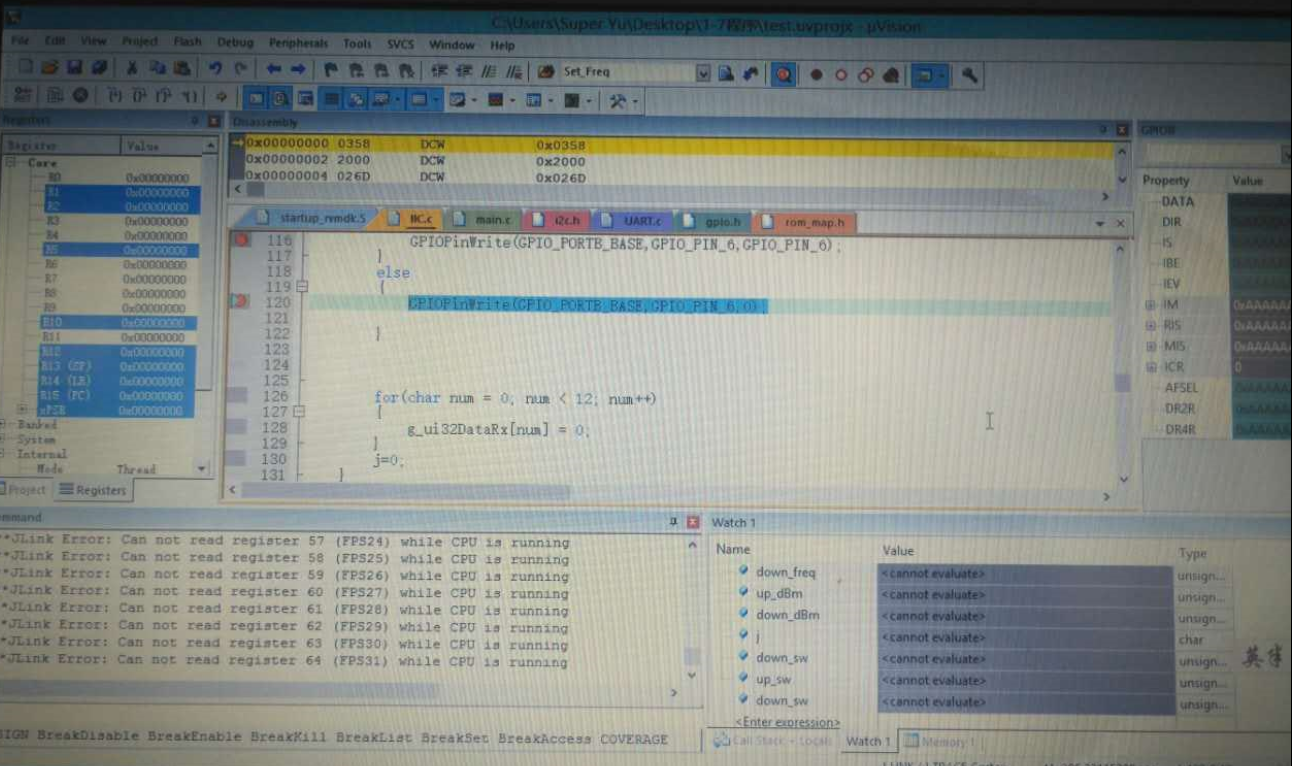Click the Cut scissors icon

[131, 69]
